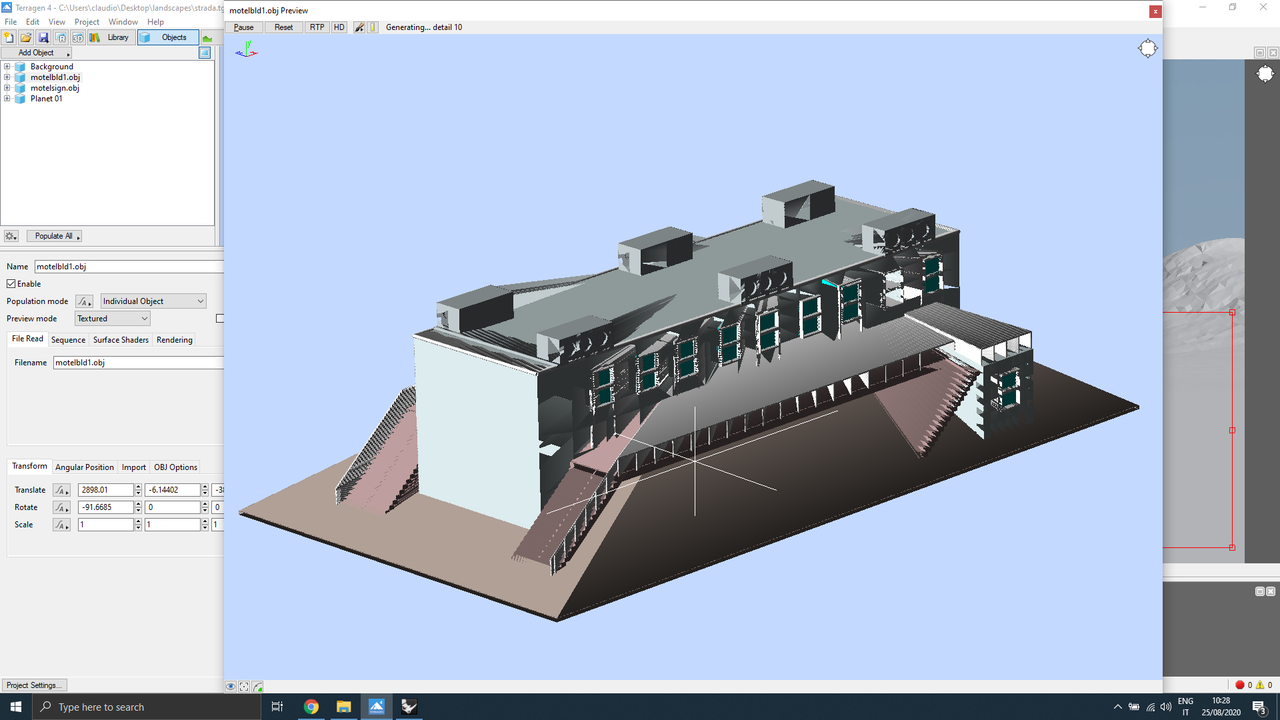The image size is (1280, 720).
Task: Select the Objects layout icon in the toolbar
Action: click(x=167, y=36)
